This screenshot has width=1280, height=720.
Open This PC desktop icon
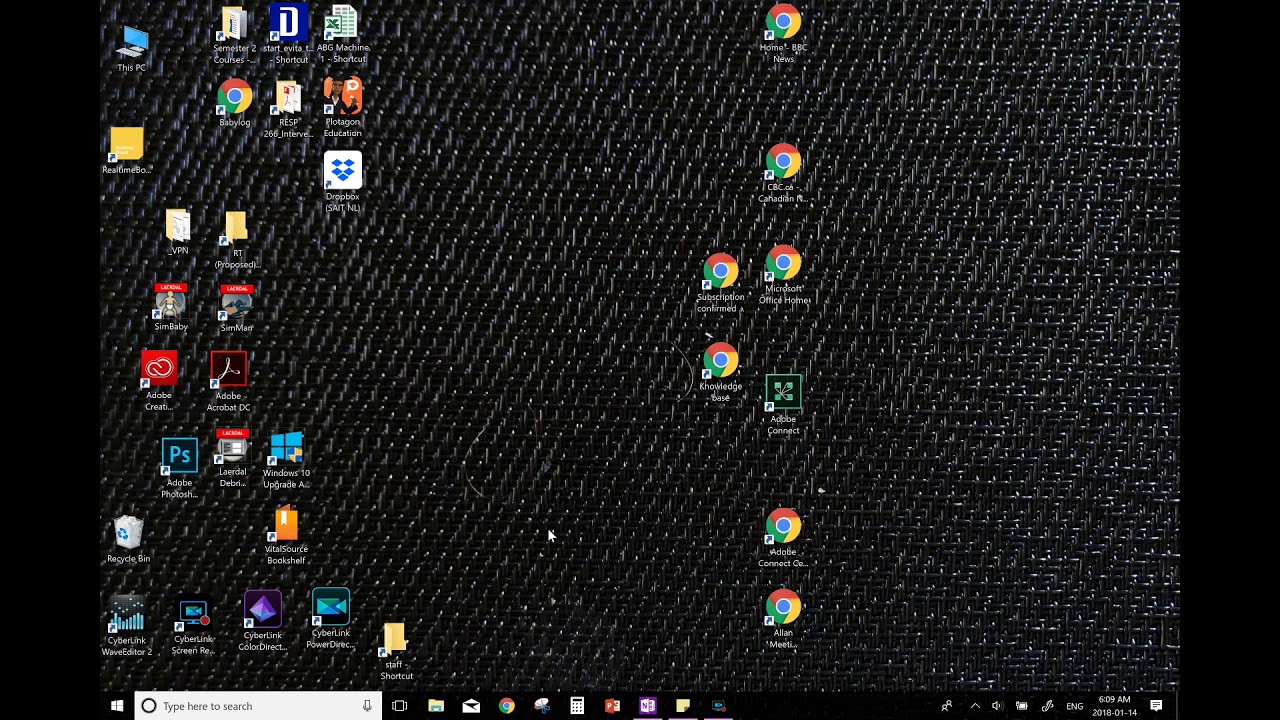tap(131, 50)
